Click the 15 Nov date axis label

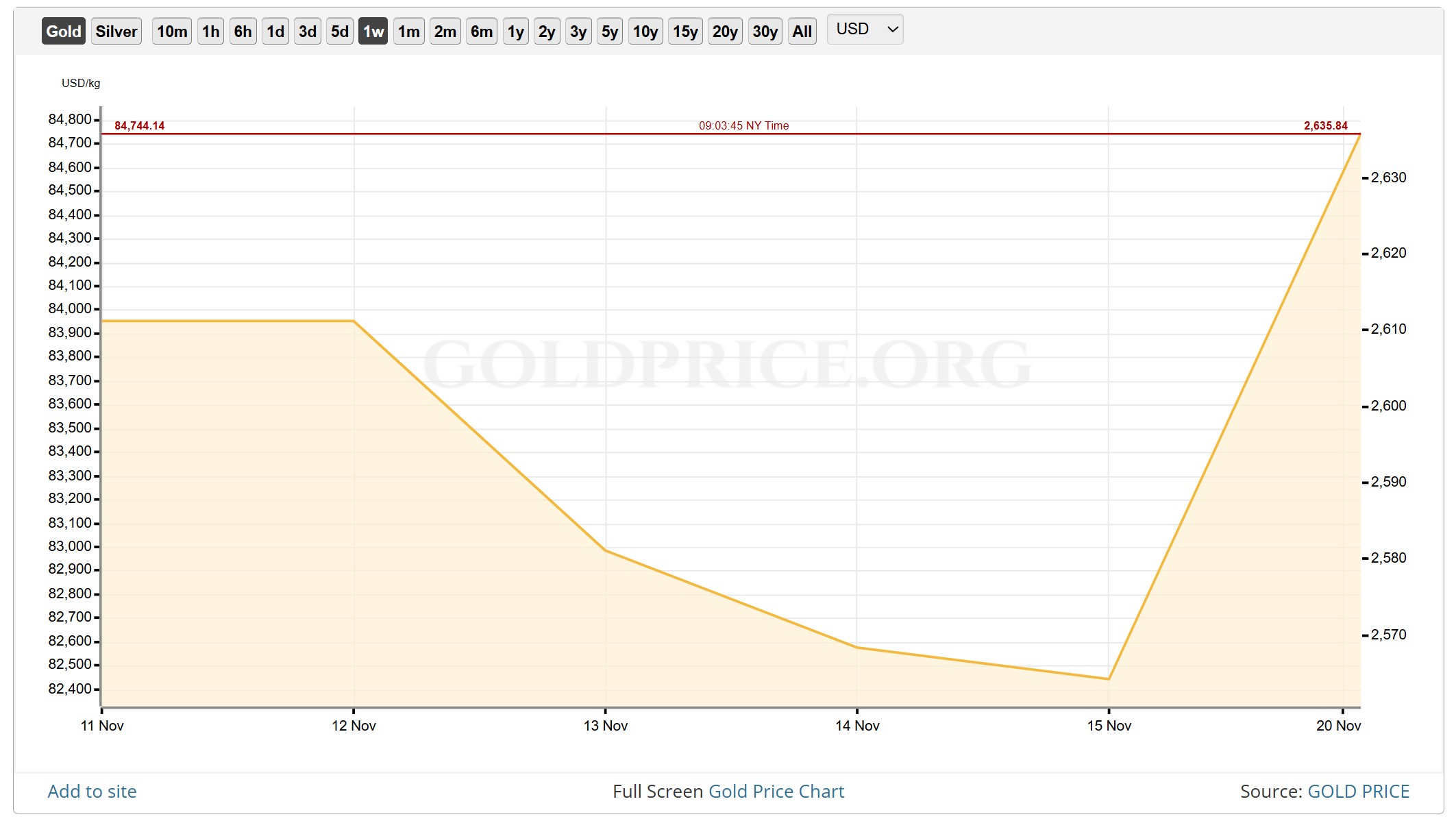point(1109,726)
